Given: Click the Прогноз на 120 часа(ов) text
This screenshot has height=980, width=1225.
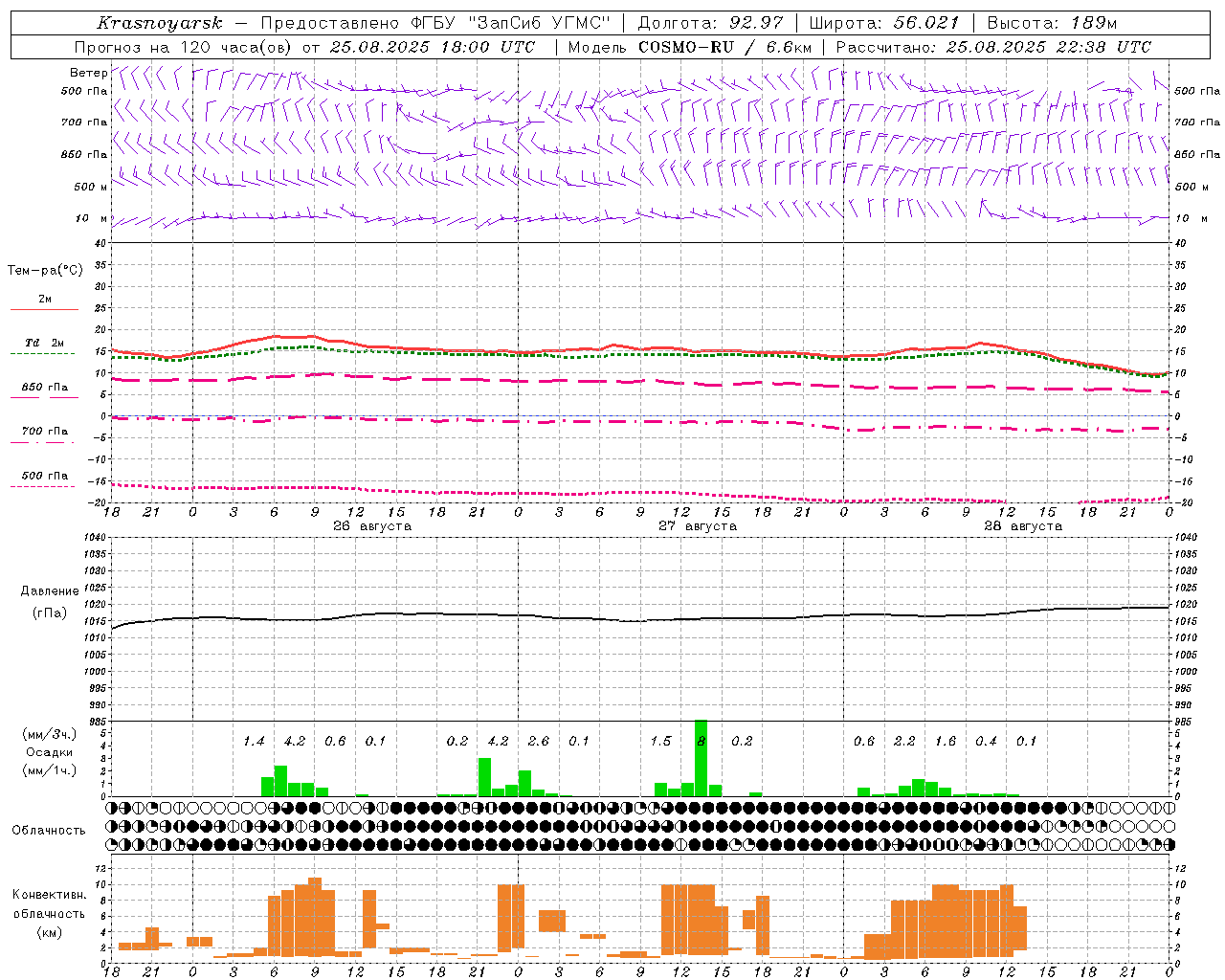Looking at the screenshot, I should pos(184,47).
